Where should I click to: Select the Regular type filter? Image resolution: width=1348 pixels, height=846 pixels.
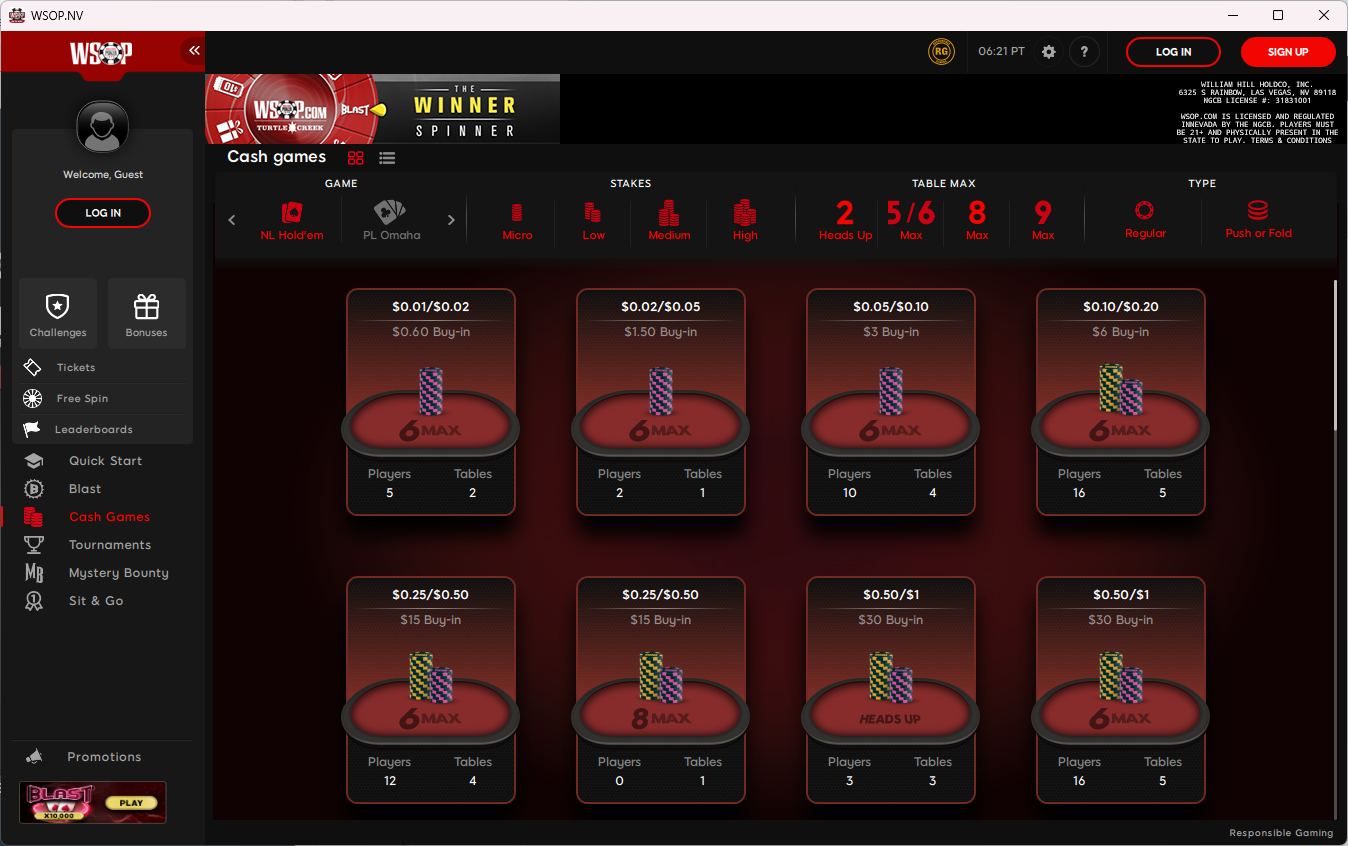1145,221
